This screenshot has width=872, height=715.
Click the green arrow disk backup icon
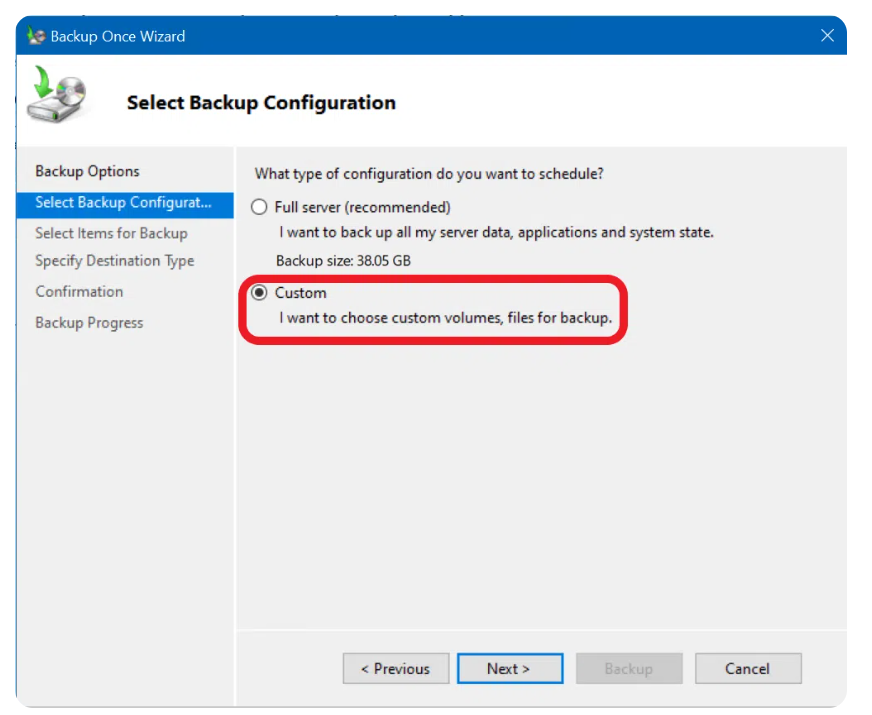pyautogui.click(x=58, y=95)
